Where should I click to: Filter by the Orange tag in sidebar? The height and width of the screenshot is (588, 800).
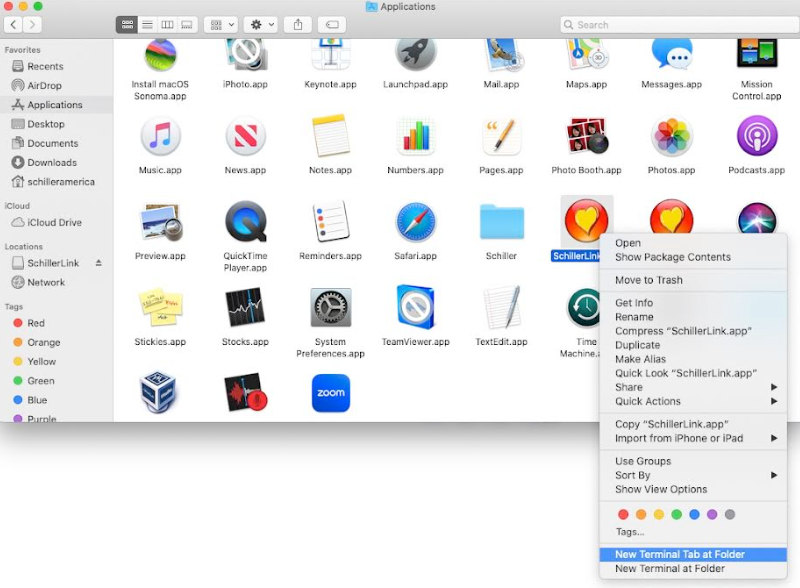pos(56,342)
